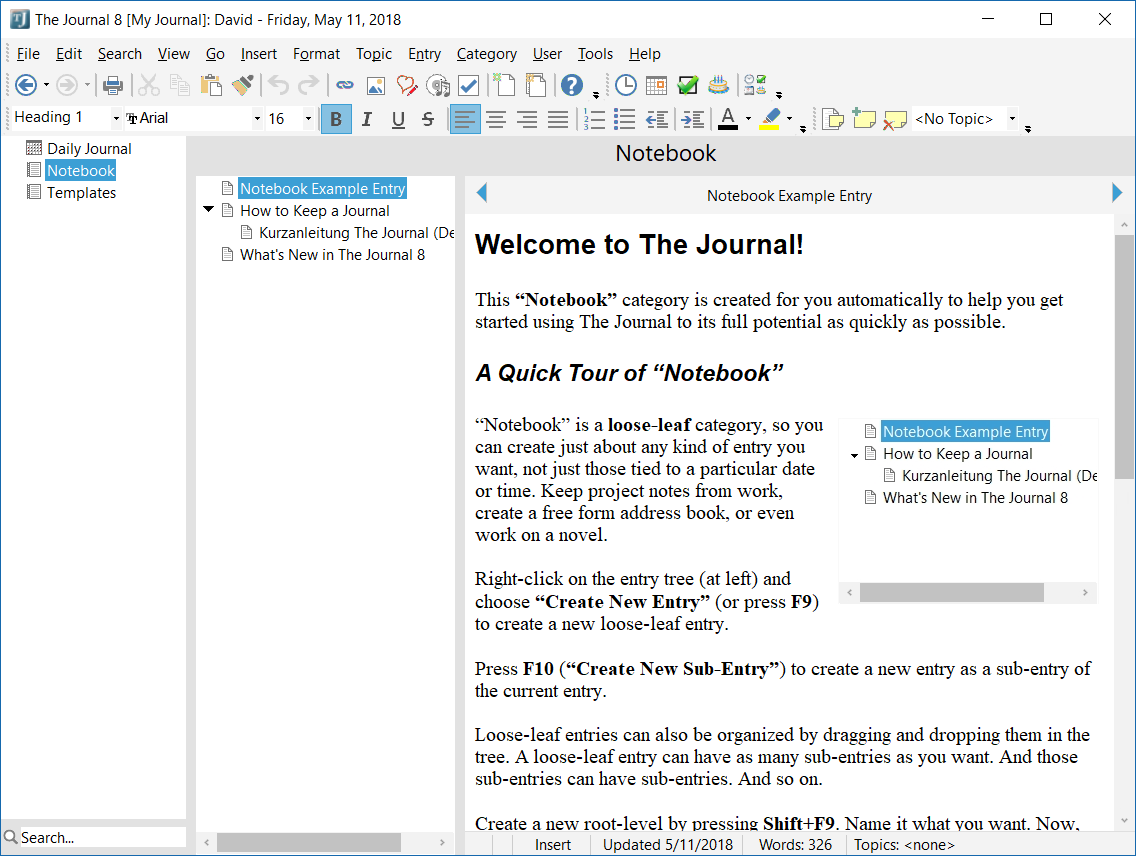Viewport: 1136px width, 856px height.
Task: Open the Category menu
Action: coord(487,54)
